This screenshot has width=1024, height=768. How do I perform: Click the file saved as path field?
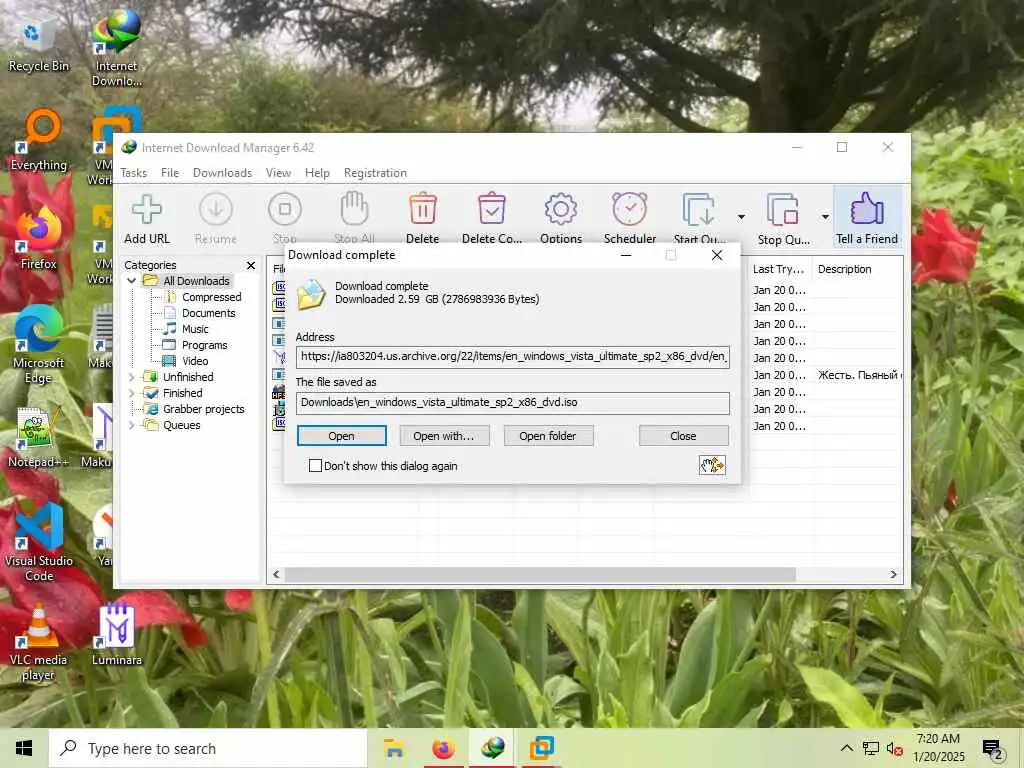coord(513,402)
